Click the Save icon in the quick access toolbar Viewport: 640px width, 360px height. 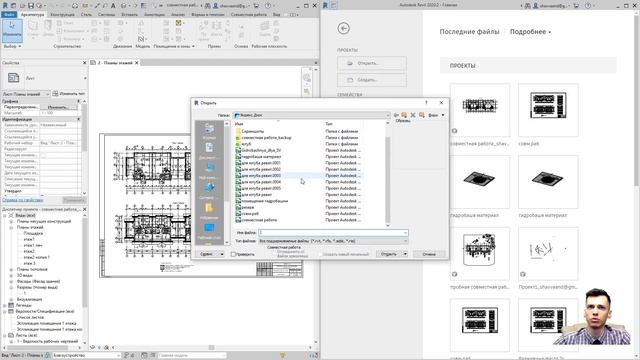click(31, 6)
